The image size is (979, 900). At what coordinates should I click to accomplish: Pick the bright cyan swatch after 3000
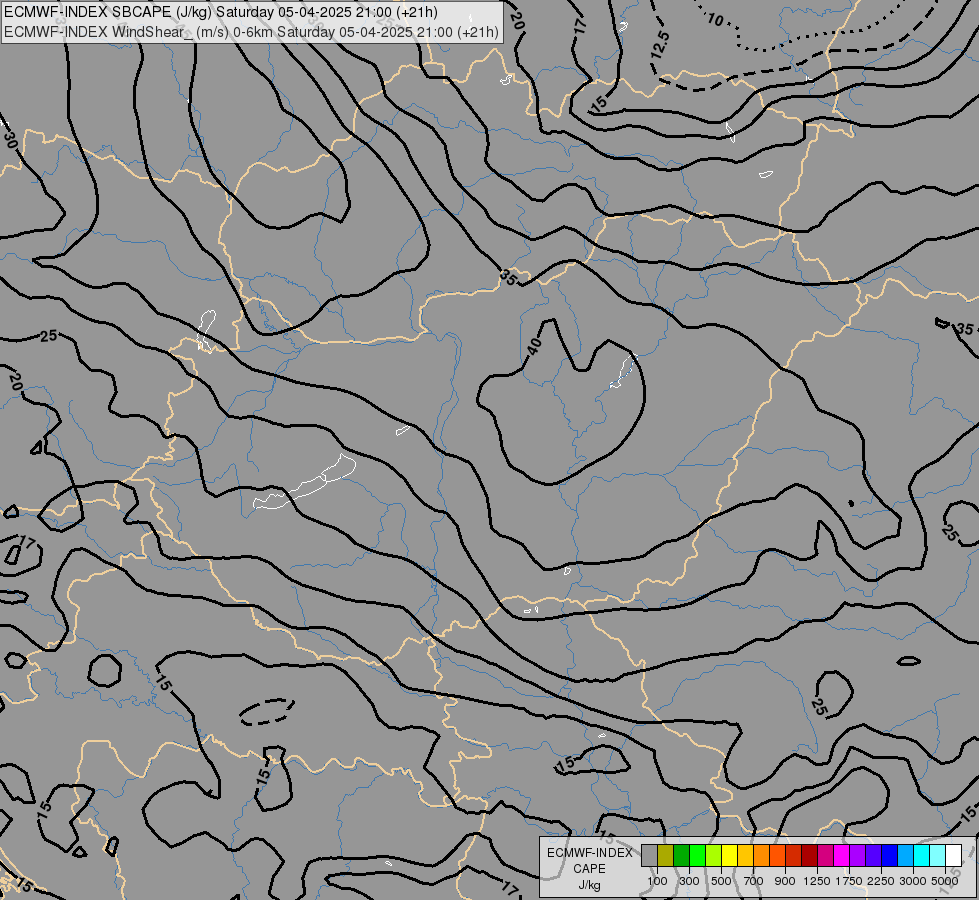pyautogui.click(x=922, y=855)
